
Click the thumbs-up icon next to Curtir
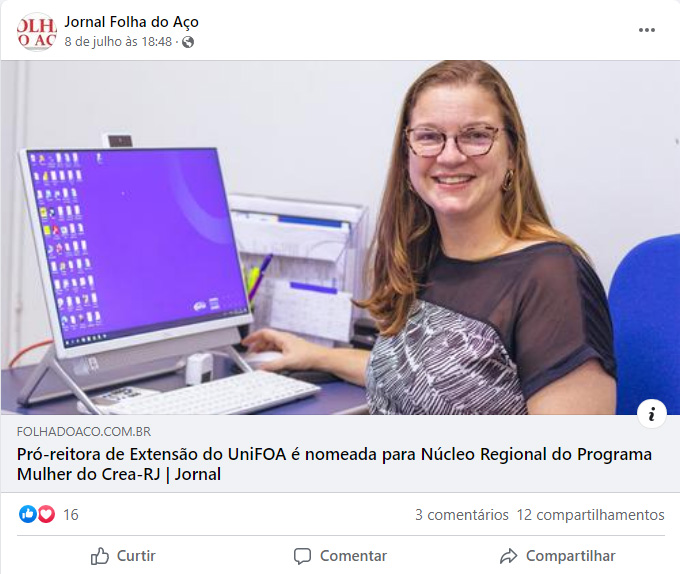(x=100, y=556)
